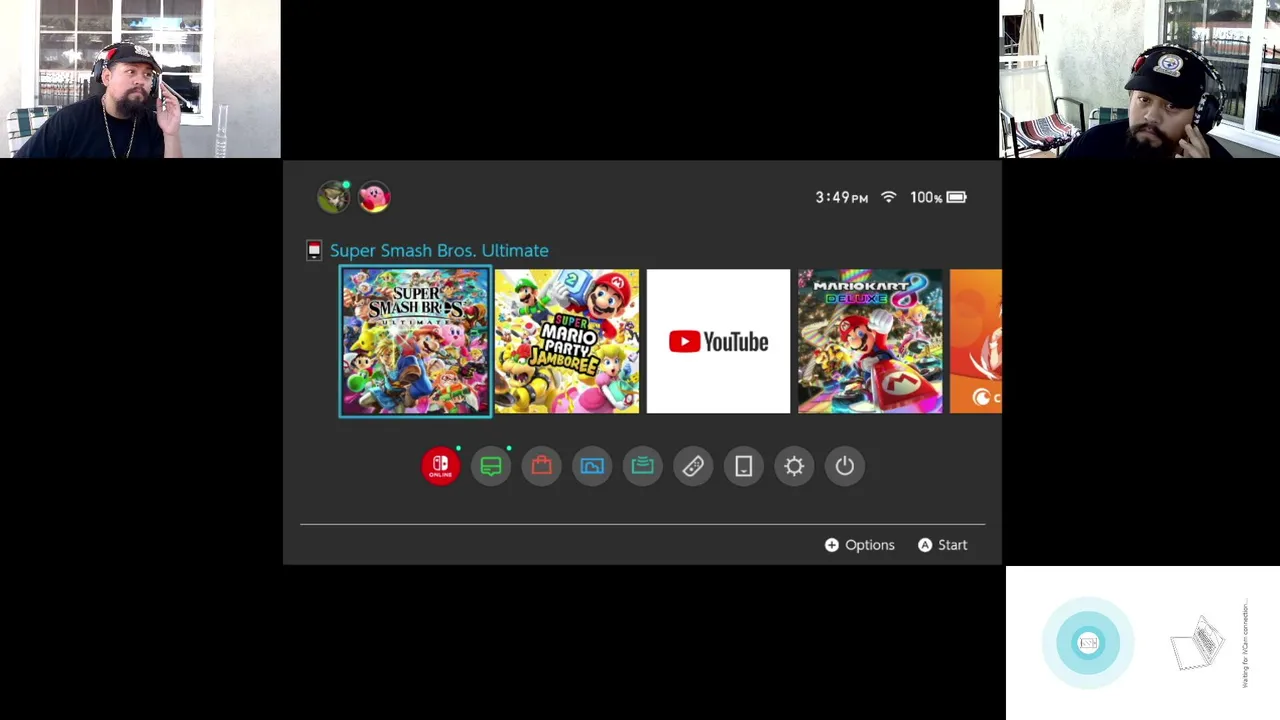
Task: Select the Sleep Mode power icon
Action: point(845,466)
